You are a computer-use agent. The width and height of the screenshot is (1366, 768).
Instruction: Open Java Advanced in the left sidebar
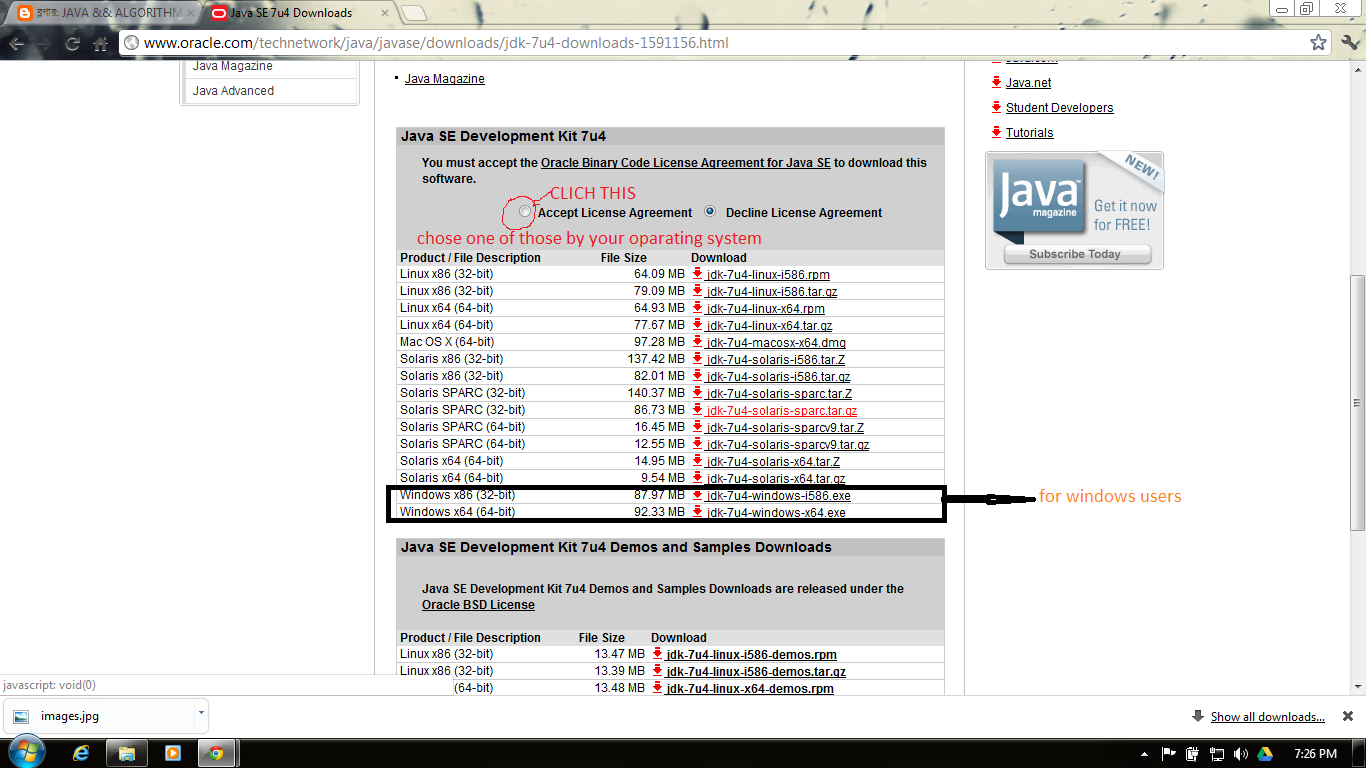click(x=233, y=90)
